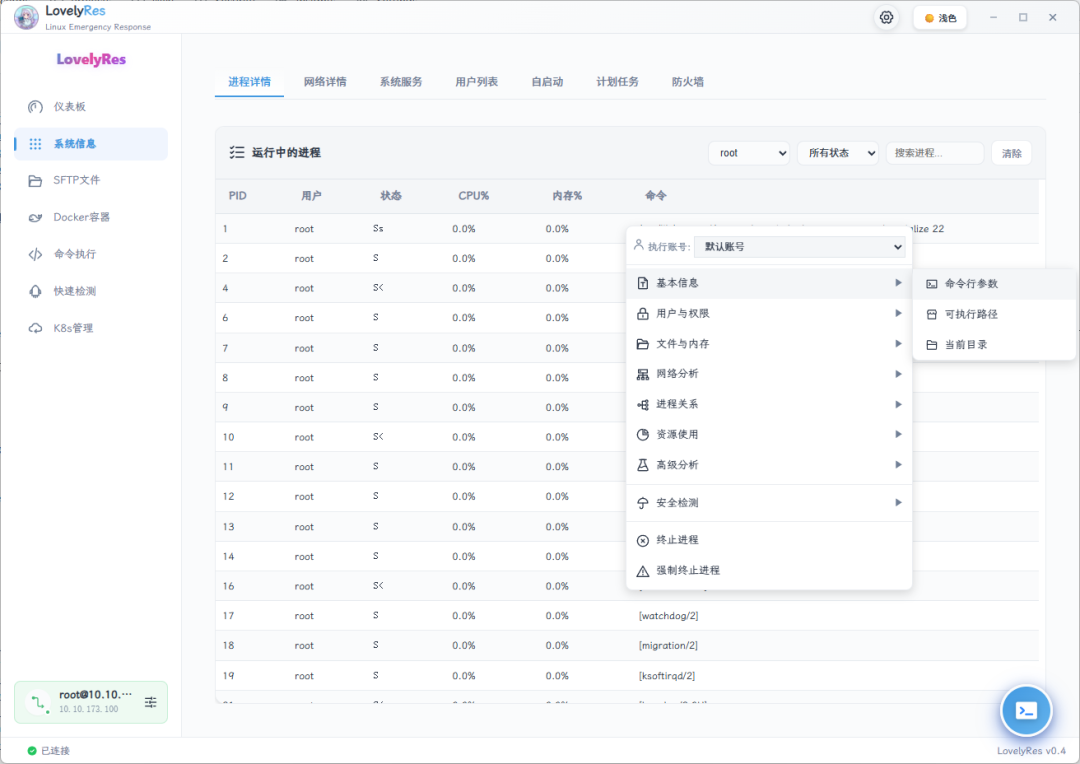This screenshot has height=764, width=1080.
Task: Open the 所有状态 status dropdown
Action: [x=838, y=153]
